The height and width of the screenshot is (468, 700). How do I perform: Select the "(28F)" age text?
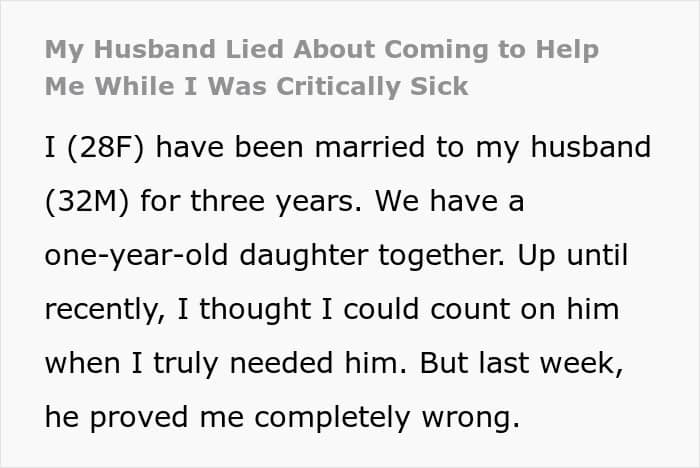coord(106,147)
